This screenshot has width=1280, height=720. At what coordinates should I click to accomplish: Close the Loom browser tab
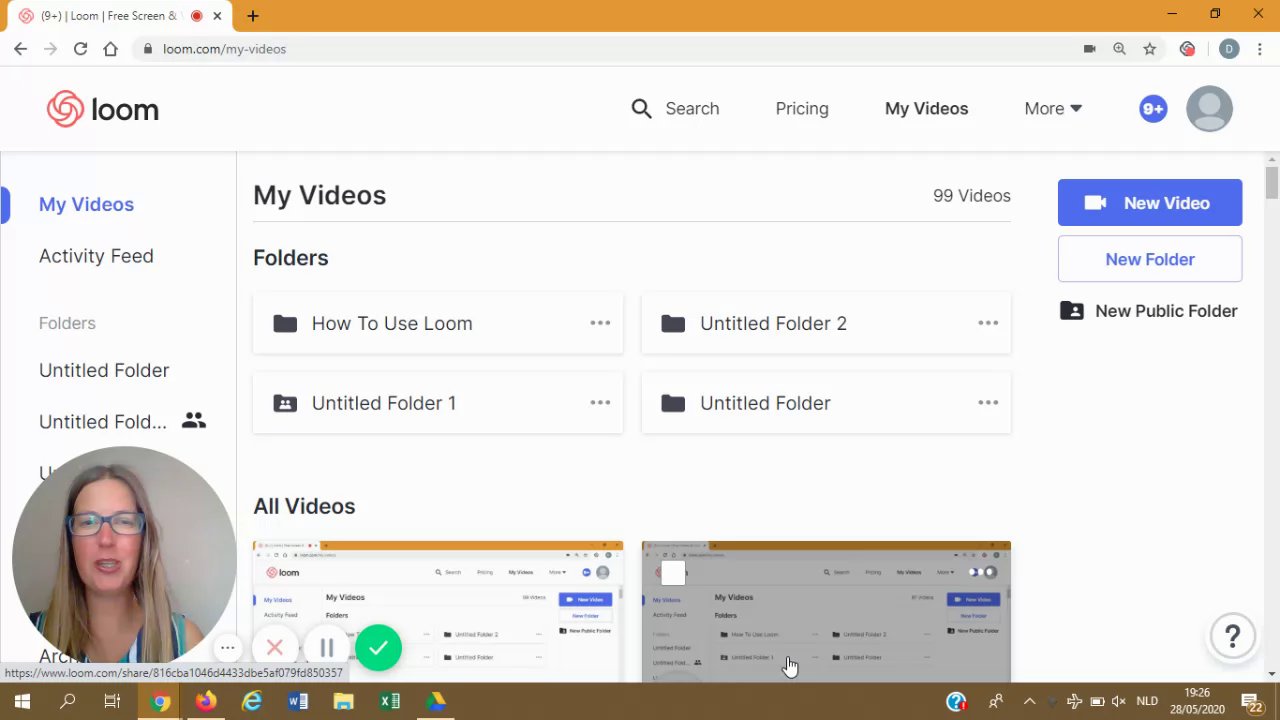[217, 16]
